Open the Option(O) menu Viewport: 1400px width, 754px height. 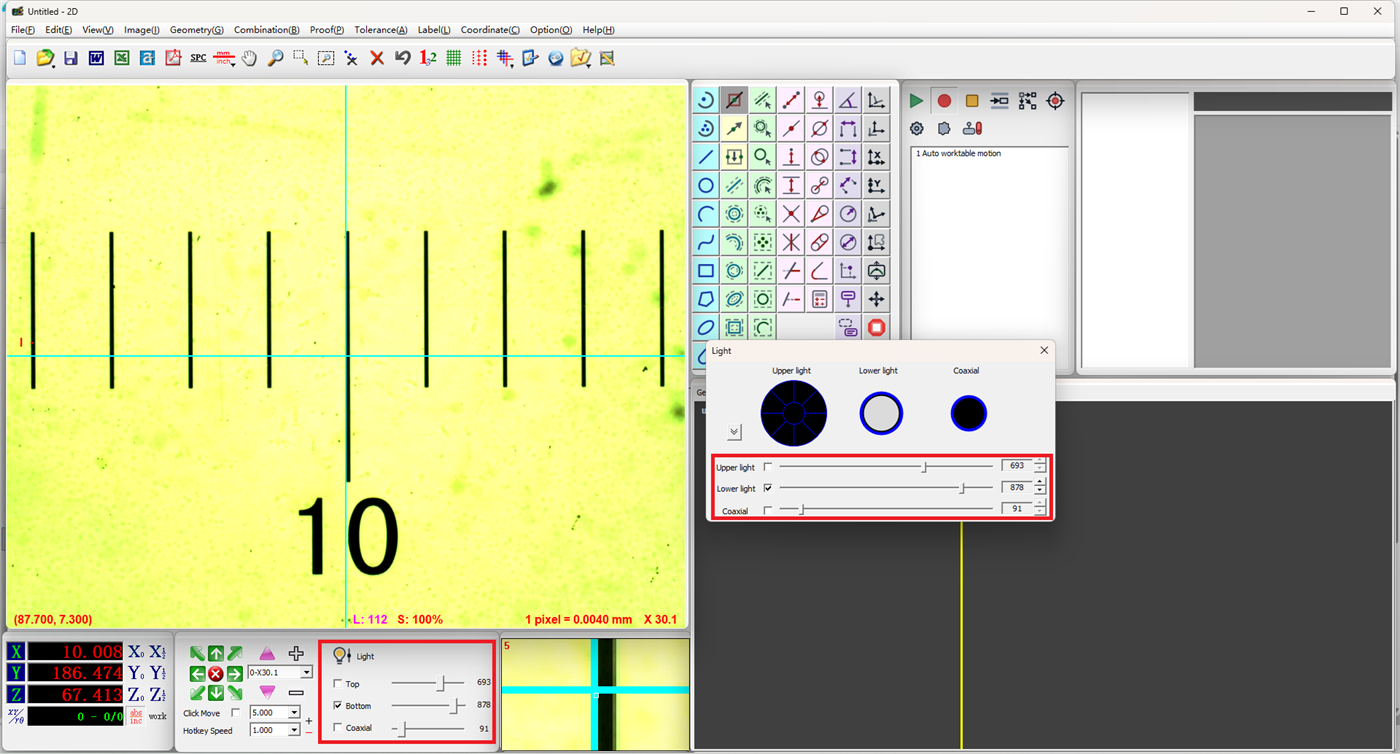(x=551, y=30)
